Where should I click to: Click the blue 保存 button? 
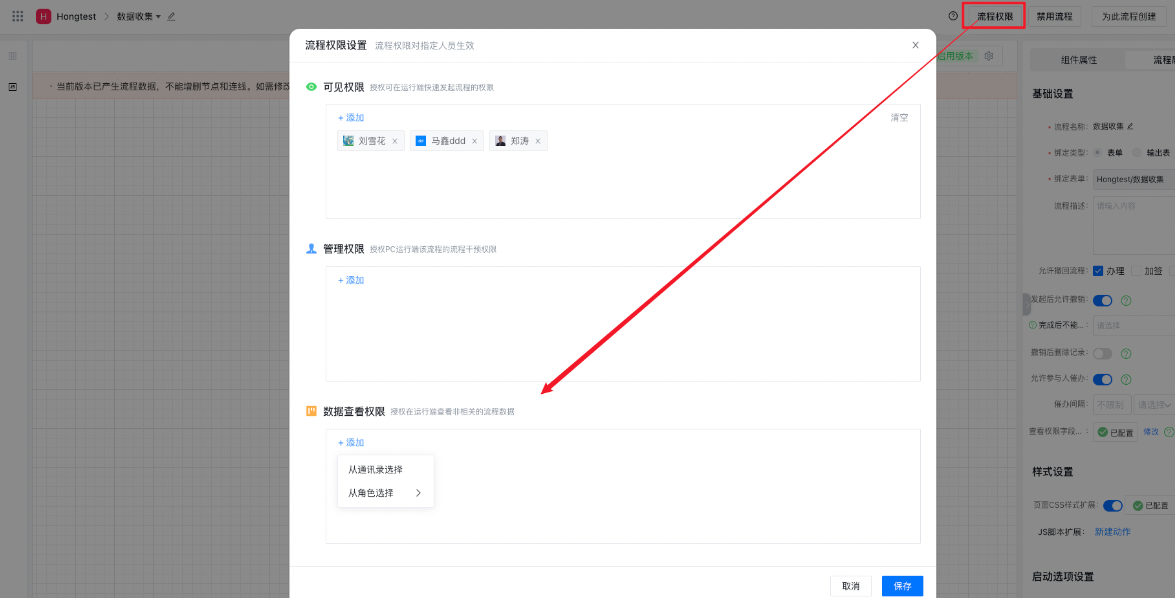pos(902,586)
